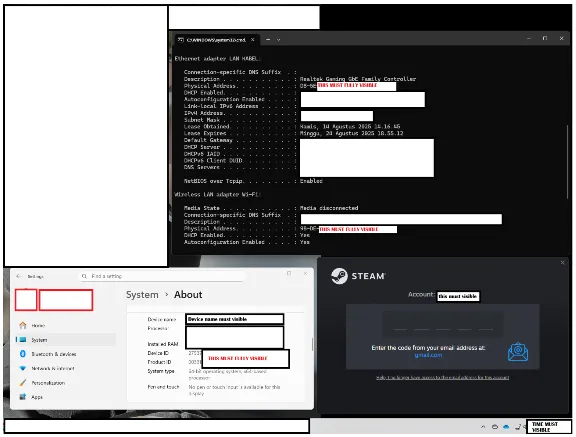Open the no longer have email access help link
This screenshot has height=437, width=576.
pyautogui.click(x=443, y=378)
